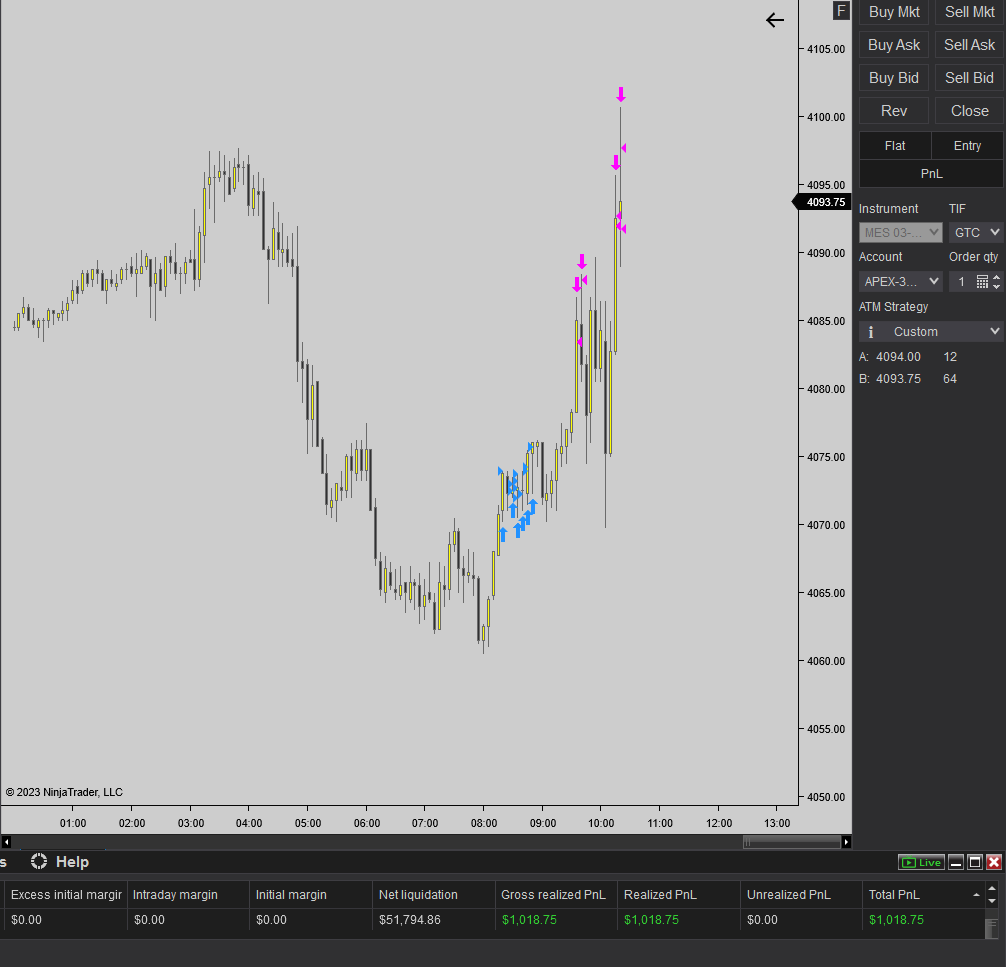Place a Buy Ask order
Image resolution: width=1006 pixels, height=967 pixels.
[x=894, y=45]
